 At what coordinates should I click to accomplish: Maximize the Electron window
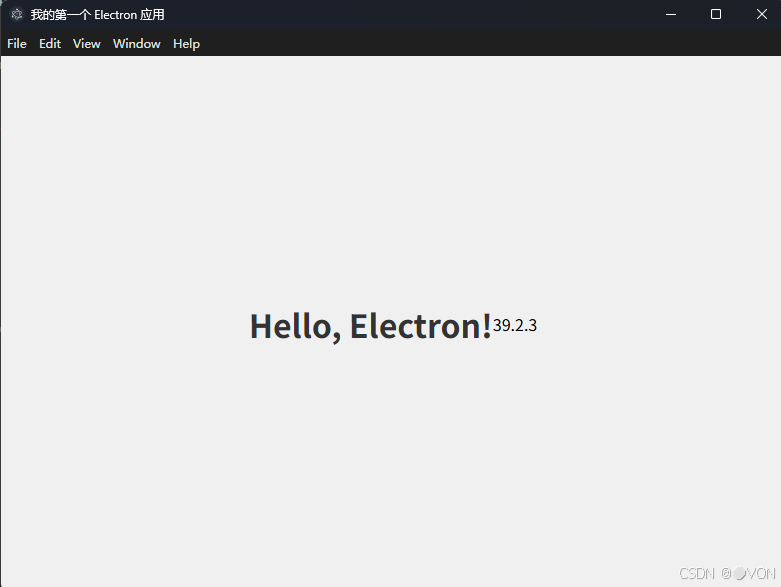(716, 14)
